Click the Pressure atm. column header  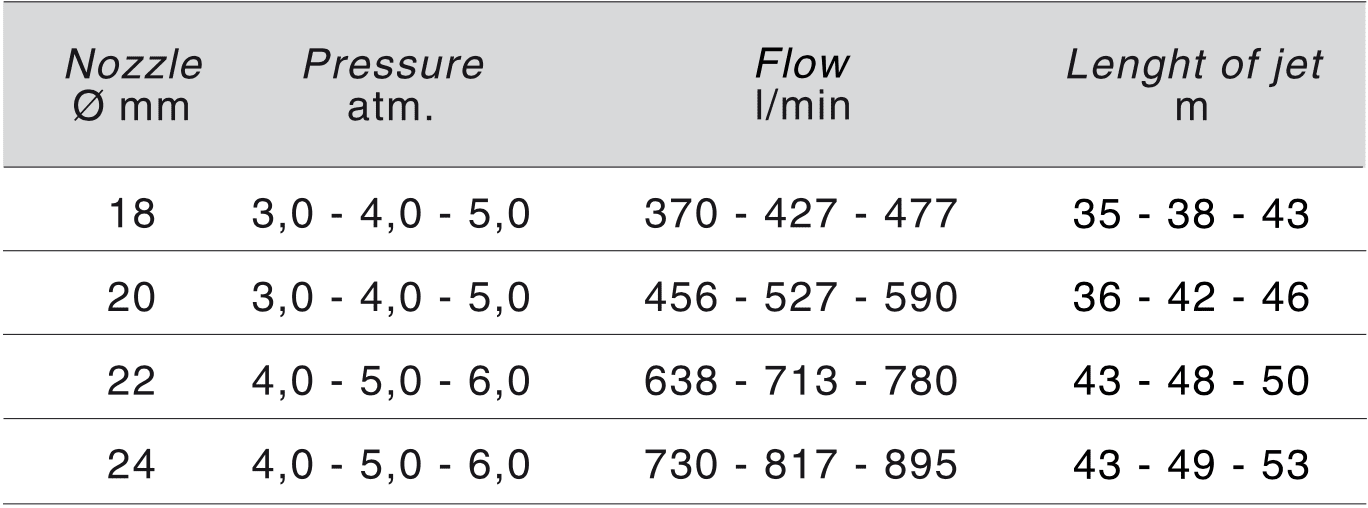click(x=393, y=85)
